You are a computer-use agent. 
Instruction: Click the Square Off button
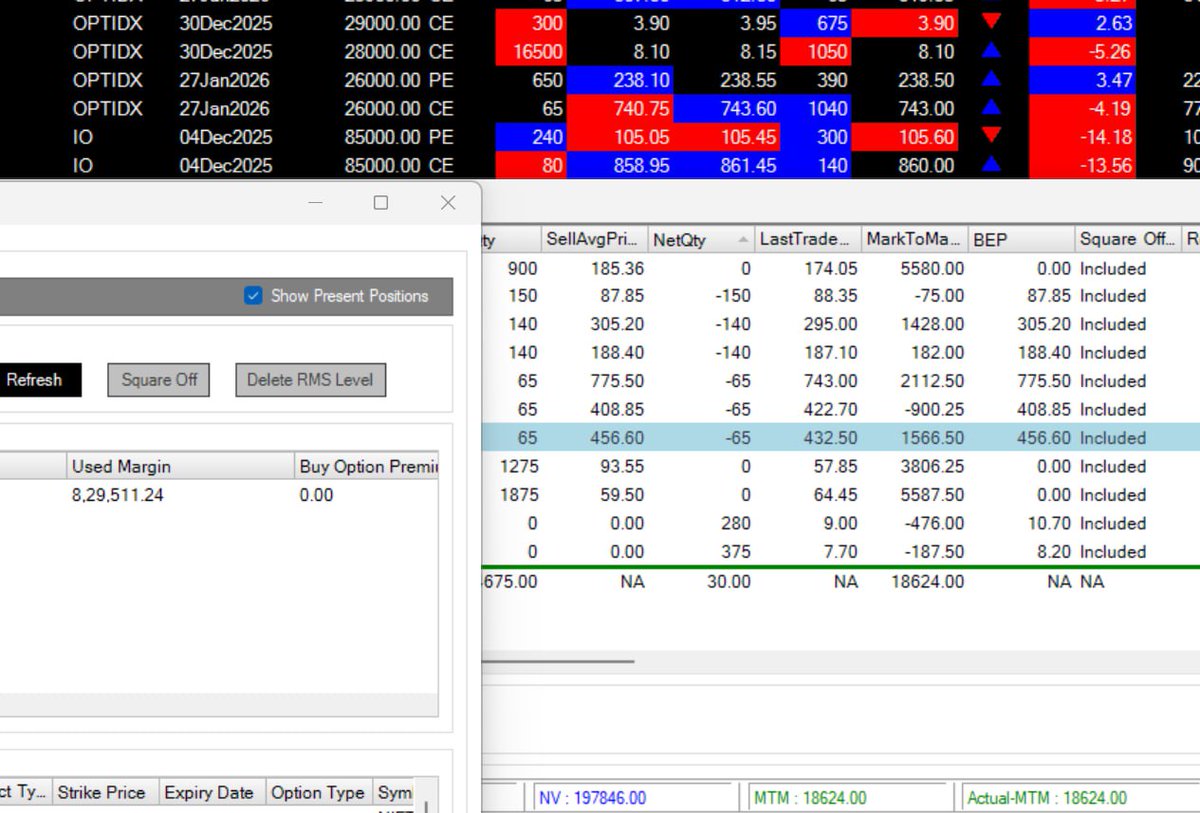[158, 380]
